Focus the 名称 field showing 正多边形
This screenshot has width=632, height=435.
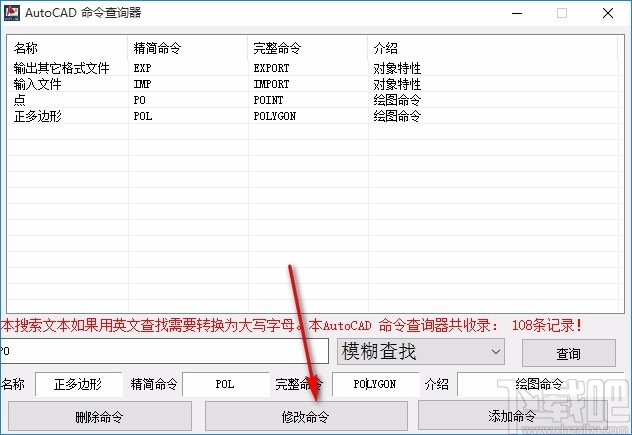(x=79, y=384)
